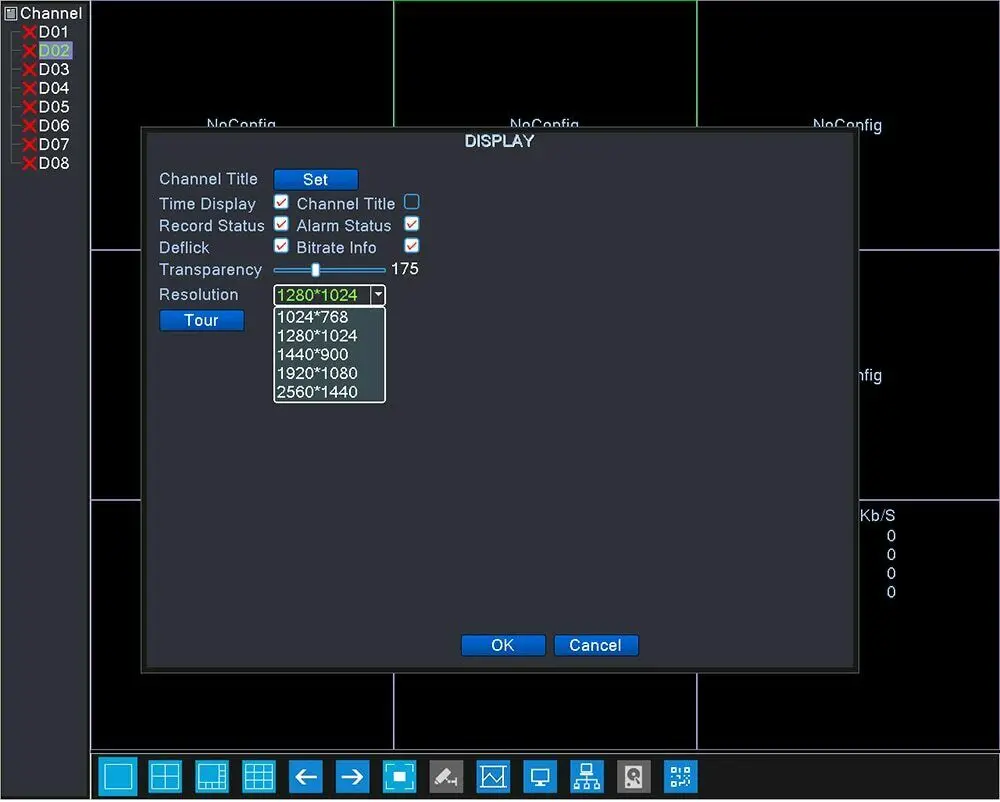Cancel the Display dialog

(596, 646)
